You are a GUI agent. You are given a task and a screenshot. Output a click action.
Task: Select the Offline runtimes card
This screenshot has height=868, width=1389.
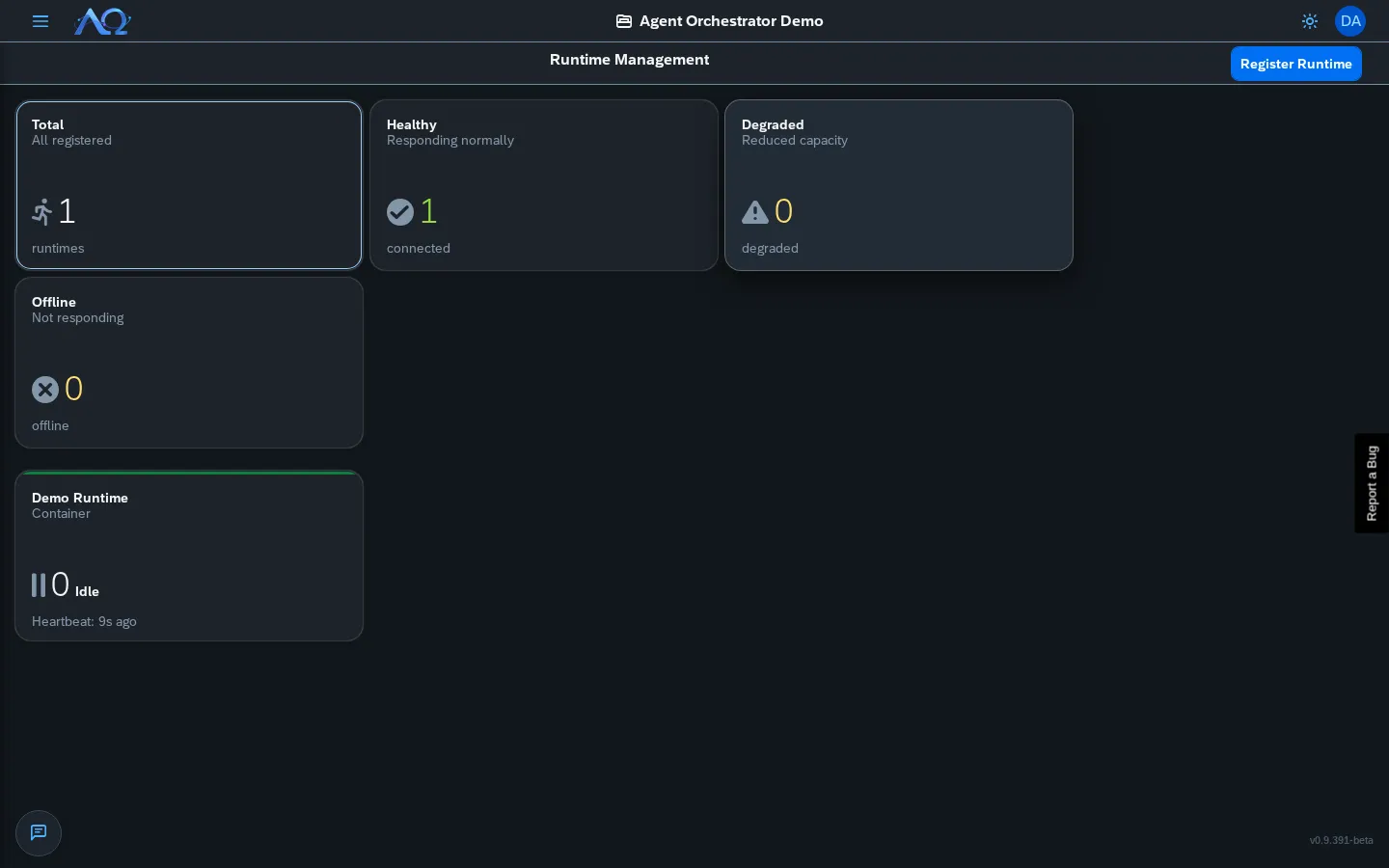(189, 363)
